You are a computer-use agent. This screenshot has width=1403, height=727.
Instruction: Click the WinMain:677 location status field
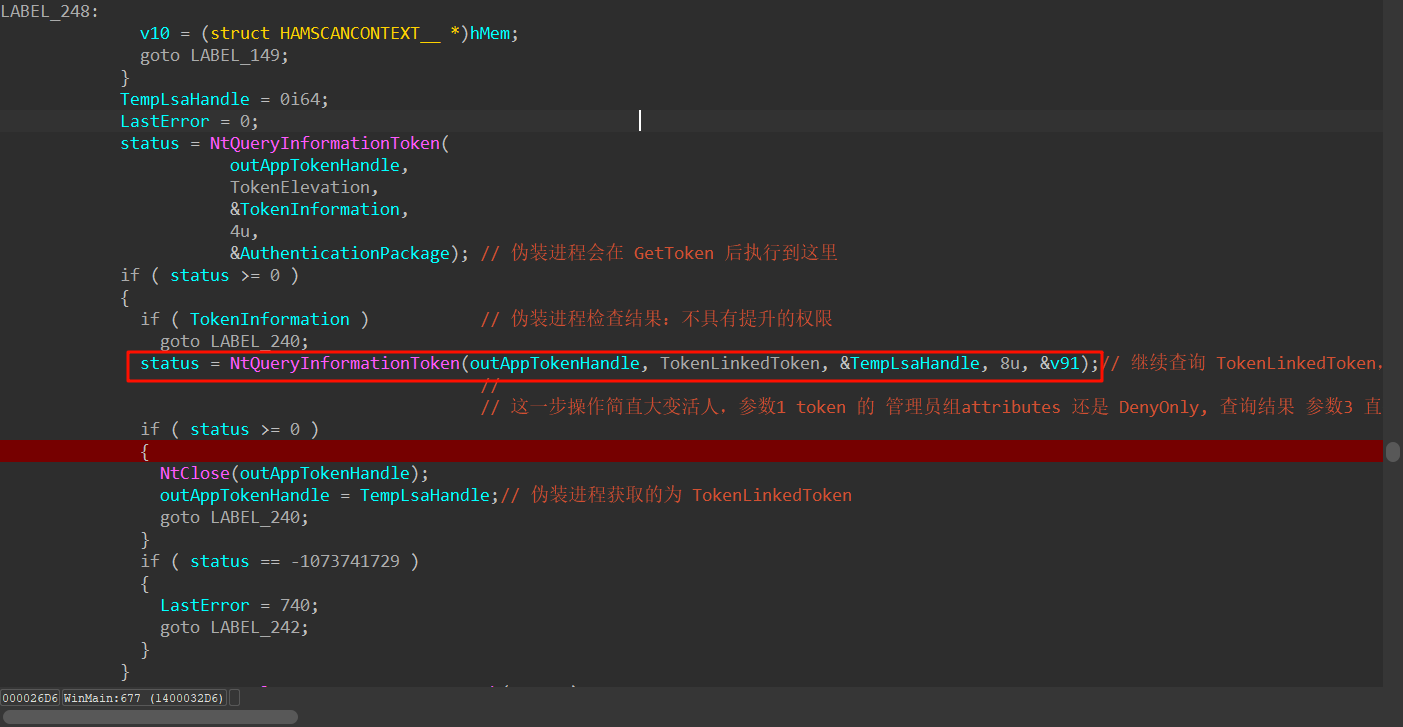tap(144, 698)
